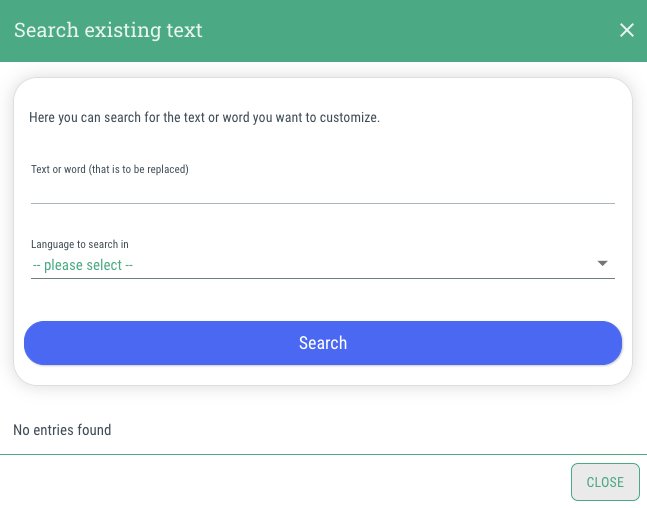Click the blue Search button
Viewport: 647px width, 508px height.
323,343
